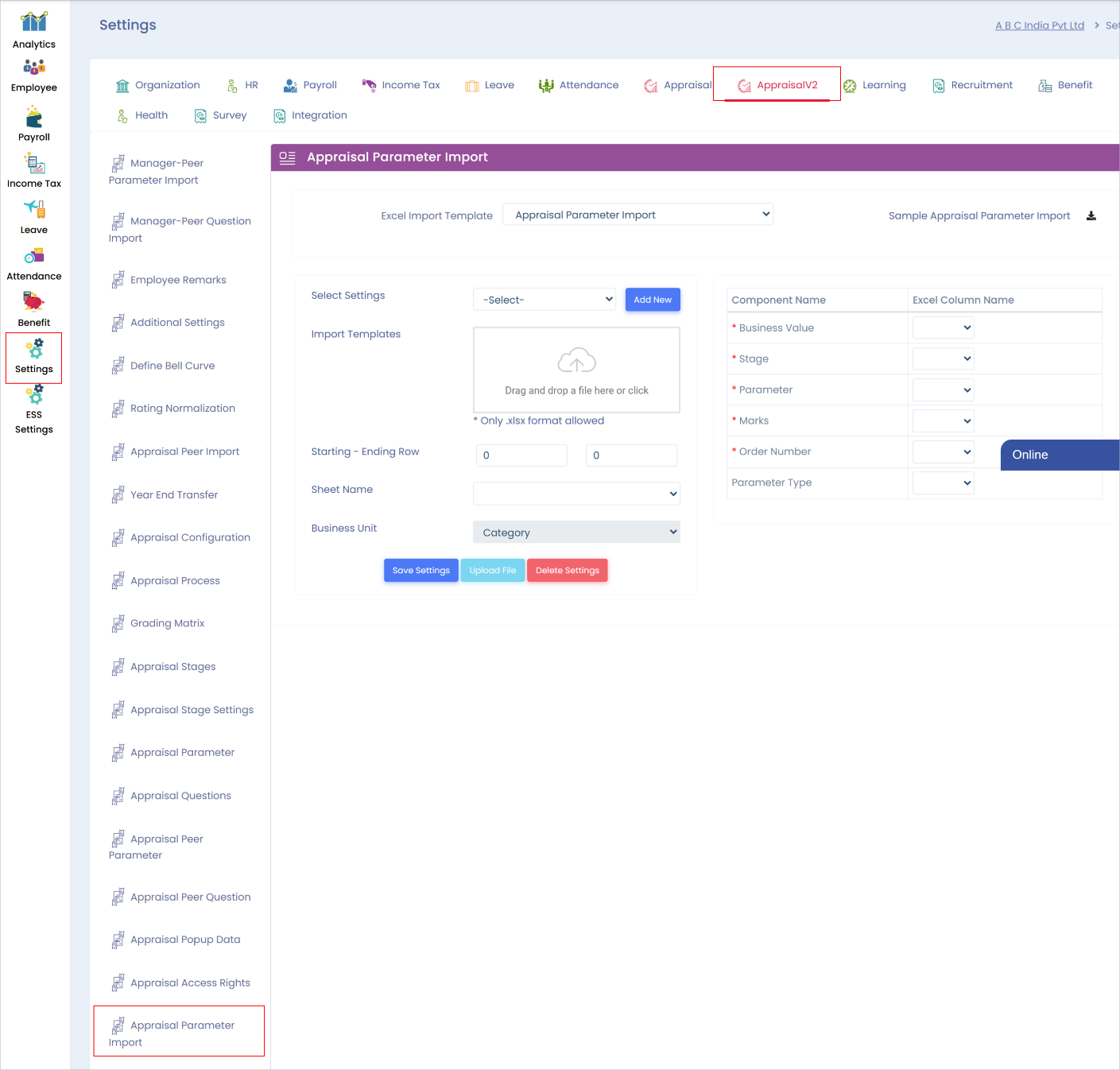Click the ESS Settings gear icon
Screen dimensions: 1120x1070
33,395
